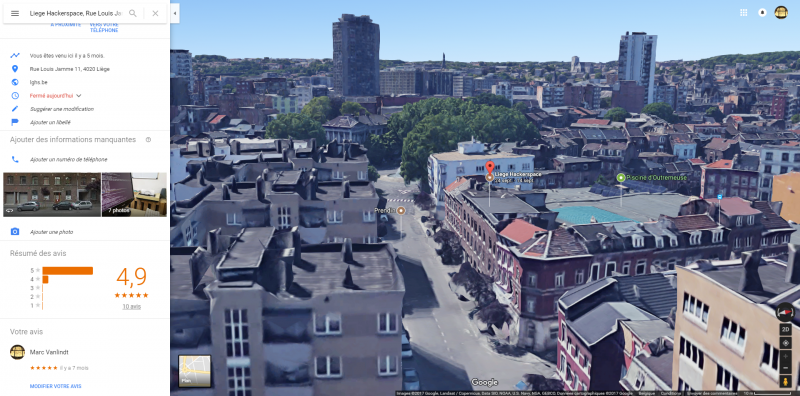This screenshot has height=396, width=800.
Task: Click the compass rotation control
Action: tap(785, 312)
